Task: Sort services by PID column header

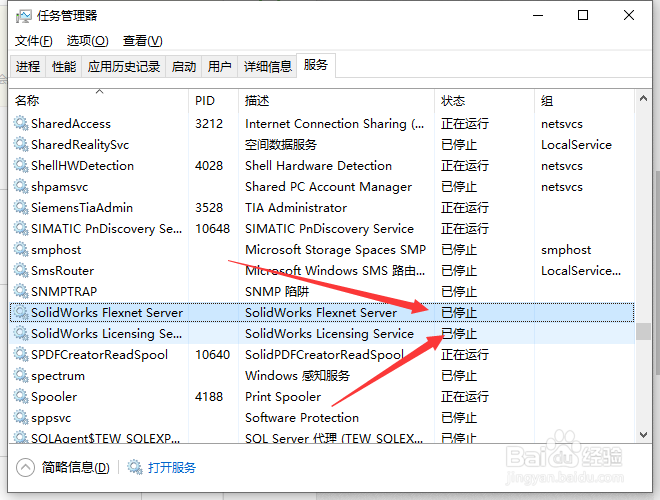Action: [213, 101]
